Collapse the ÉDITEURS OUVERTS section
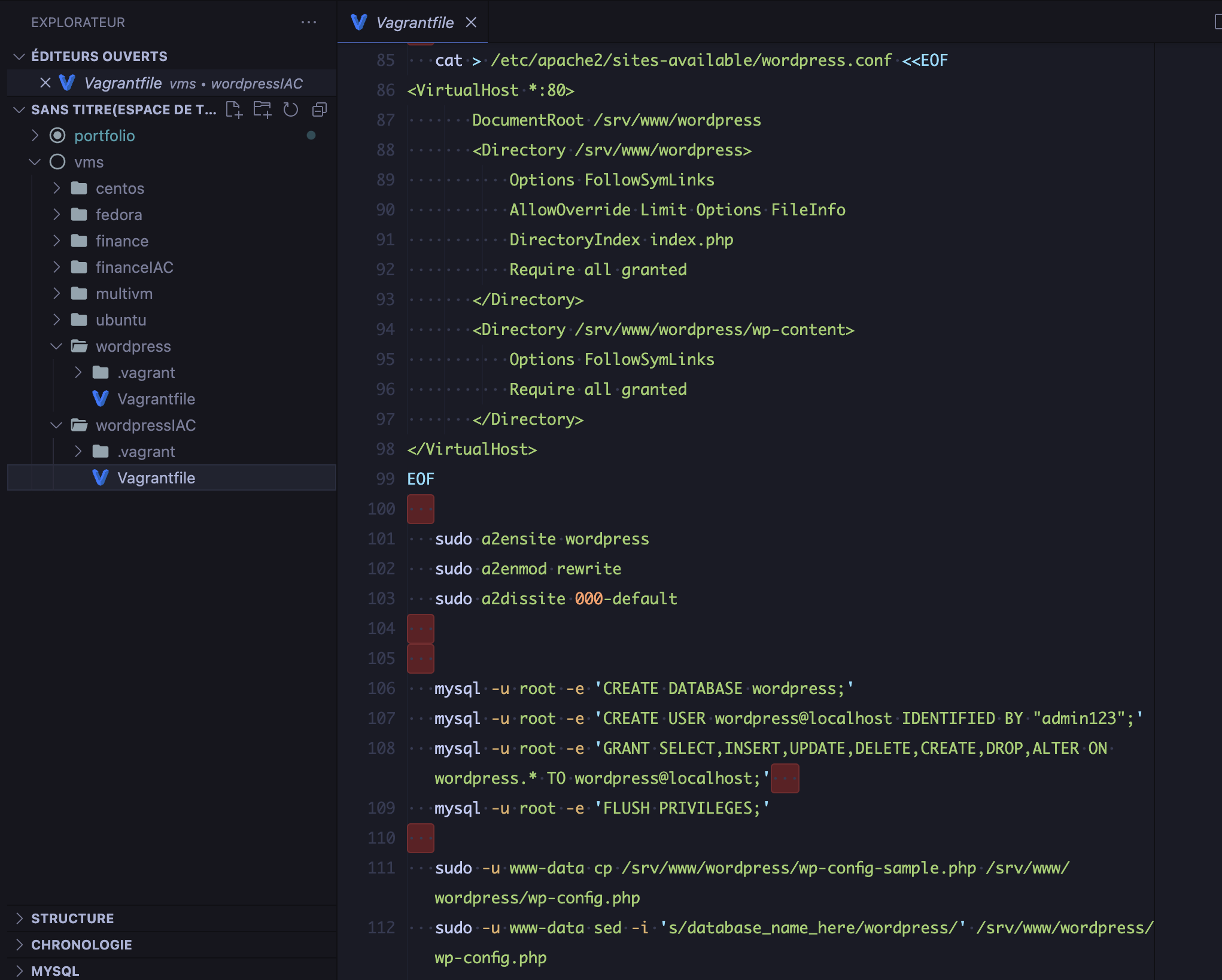Viewport: 1222px width, 980px height. click(19, 56)
